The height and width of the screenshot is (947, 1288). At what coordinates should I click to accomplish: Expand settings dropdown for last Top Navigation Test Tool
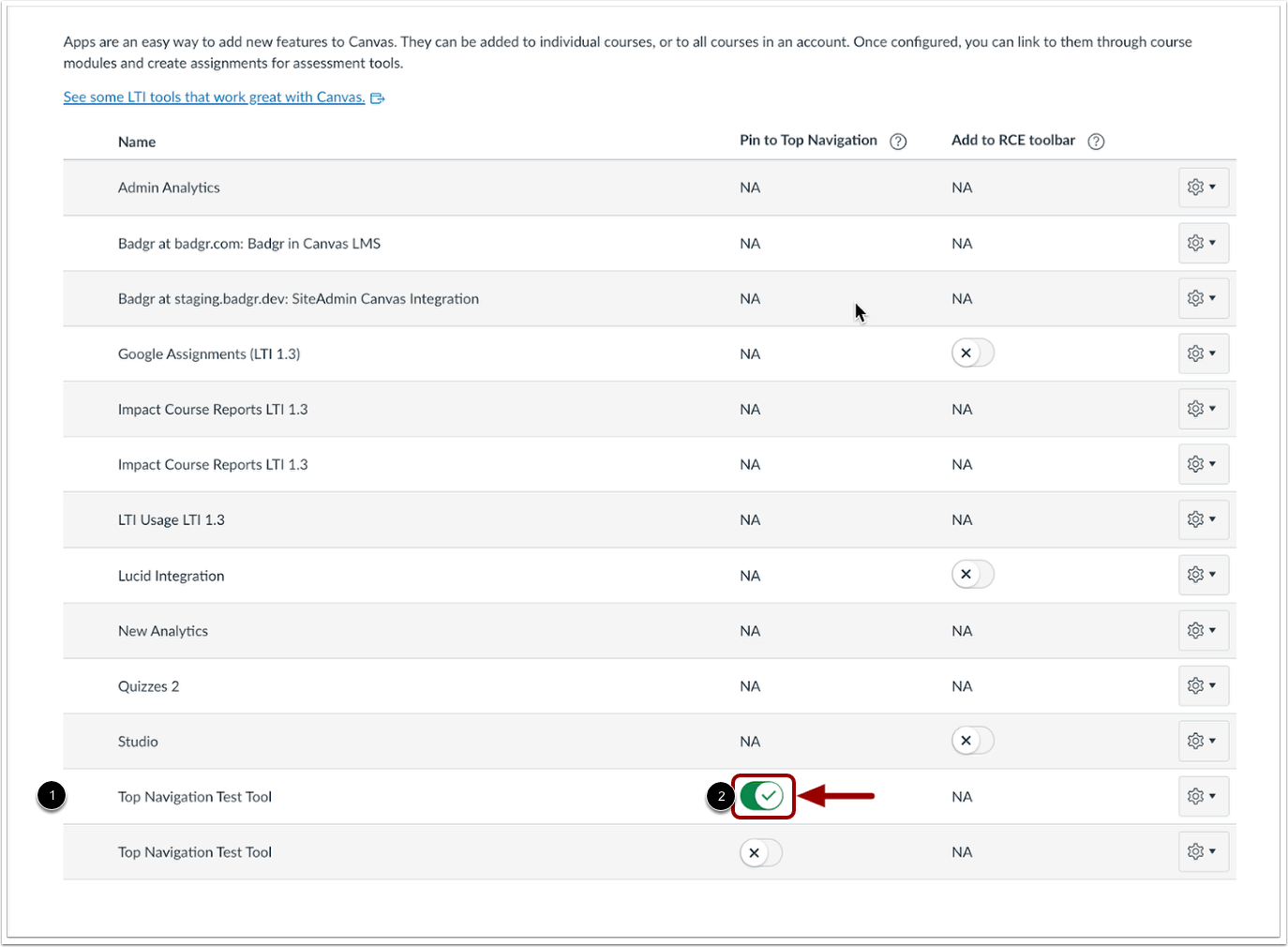click(1203, 851)
